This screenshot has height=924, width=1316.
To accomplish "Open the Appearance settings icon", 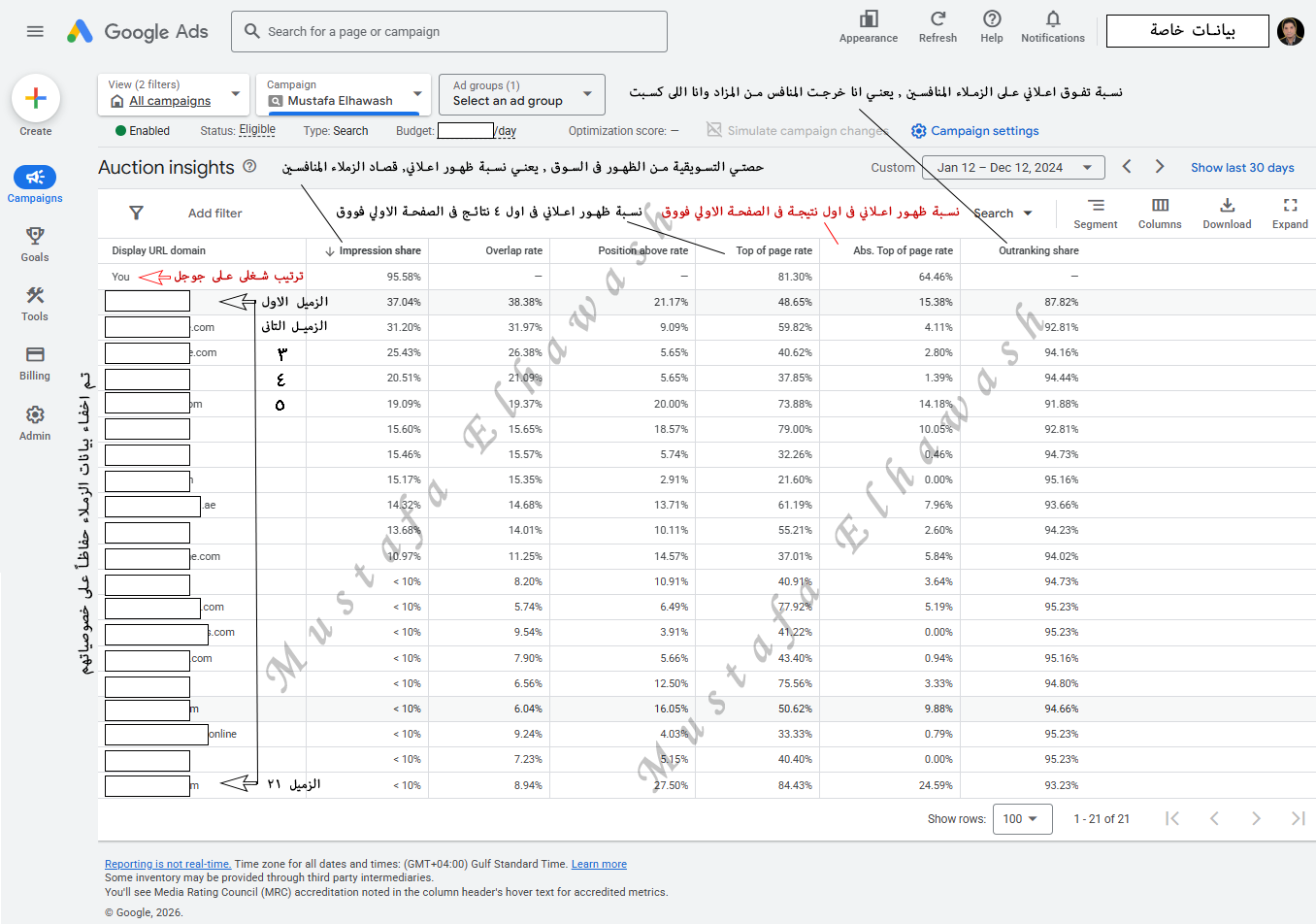I will point(869,19).
